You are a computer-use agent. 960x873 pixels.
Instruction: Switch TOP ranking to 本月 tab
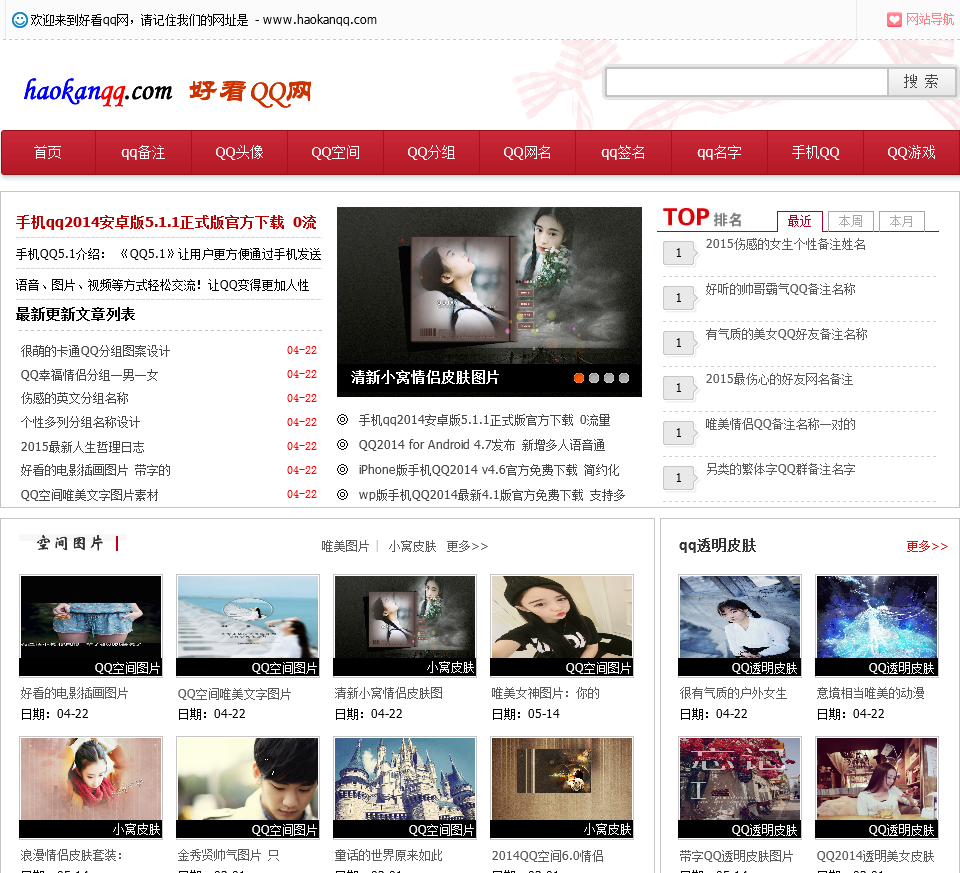(901, 221)
